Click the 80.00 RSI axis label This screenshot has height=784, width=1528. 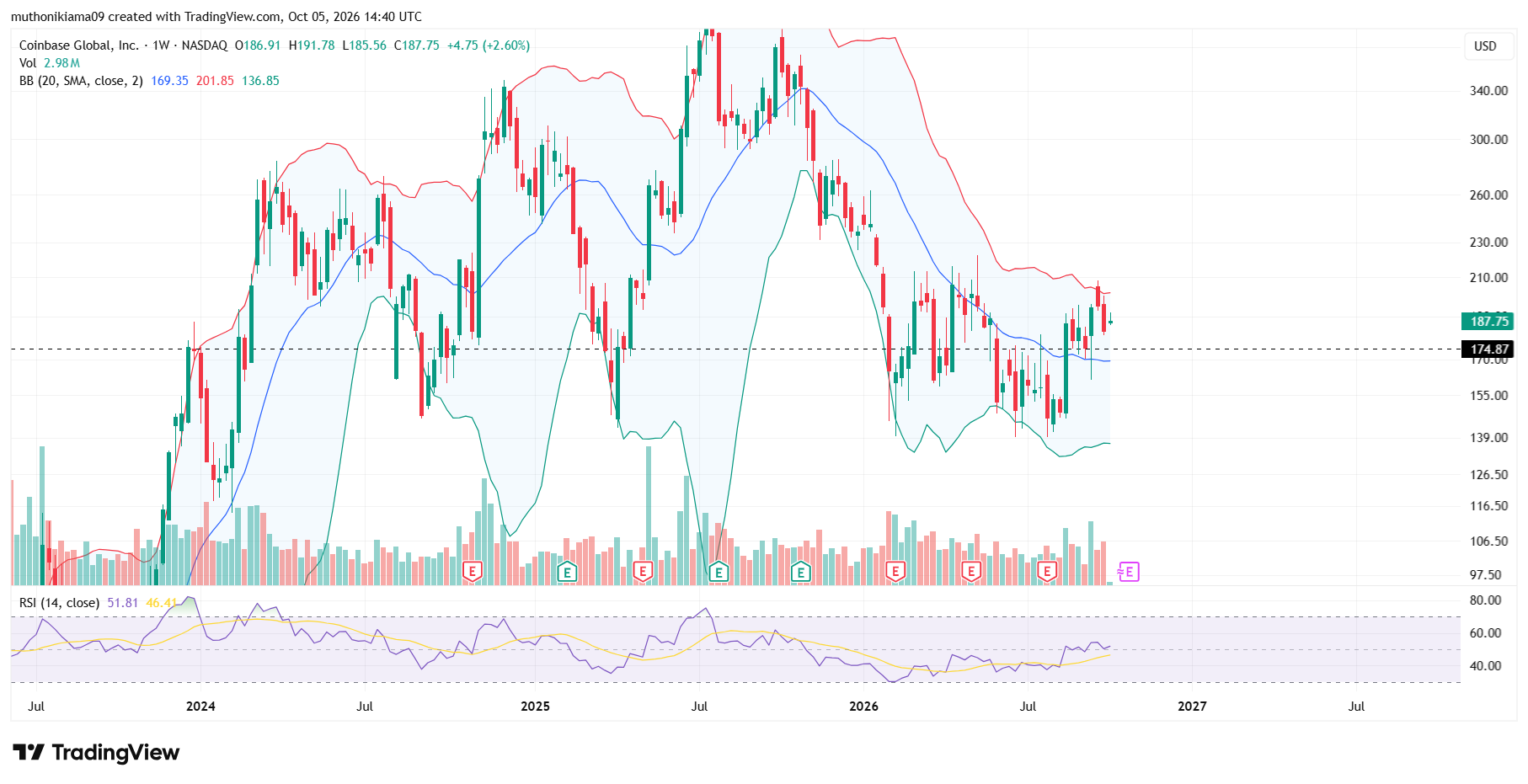1485,600
